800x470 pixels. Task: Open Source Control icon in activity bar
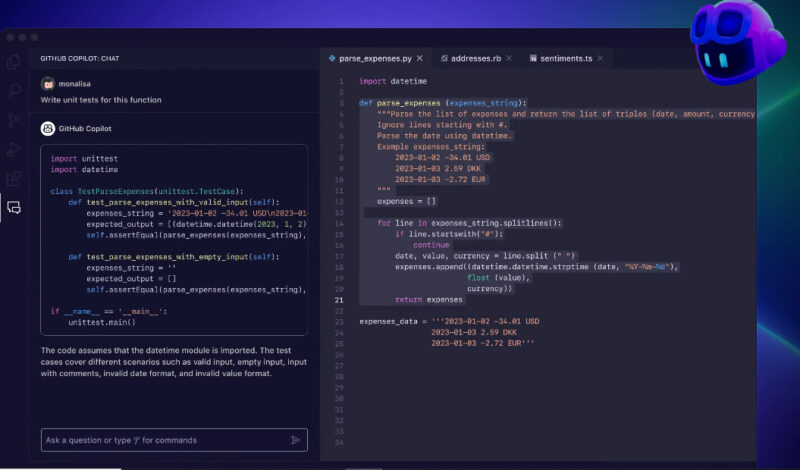point(14,120)
